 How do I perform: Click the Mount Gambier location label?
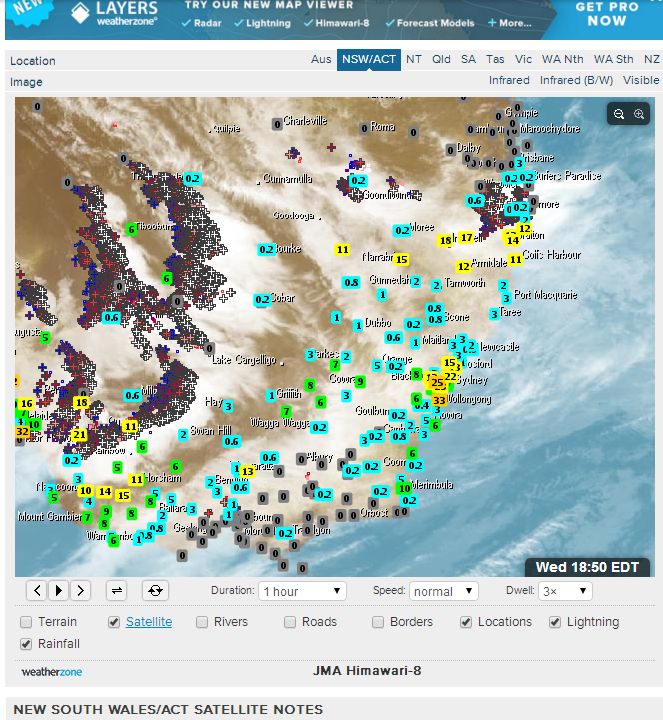point(50,517)
